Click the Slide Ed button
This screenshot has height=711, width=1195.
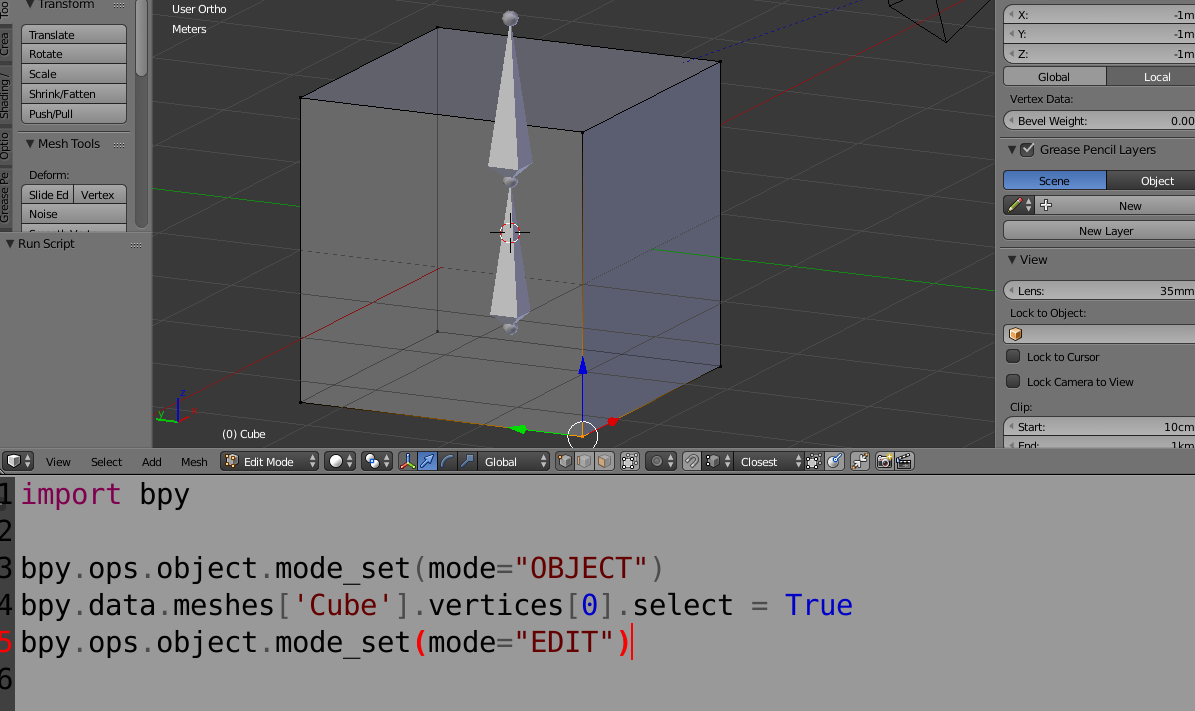[47, 194]
